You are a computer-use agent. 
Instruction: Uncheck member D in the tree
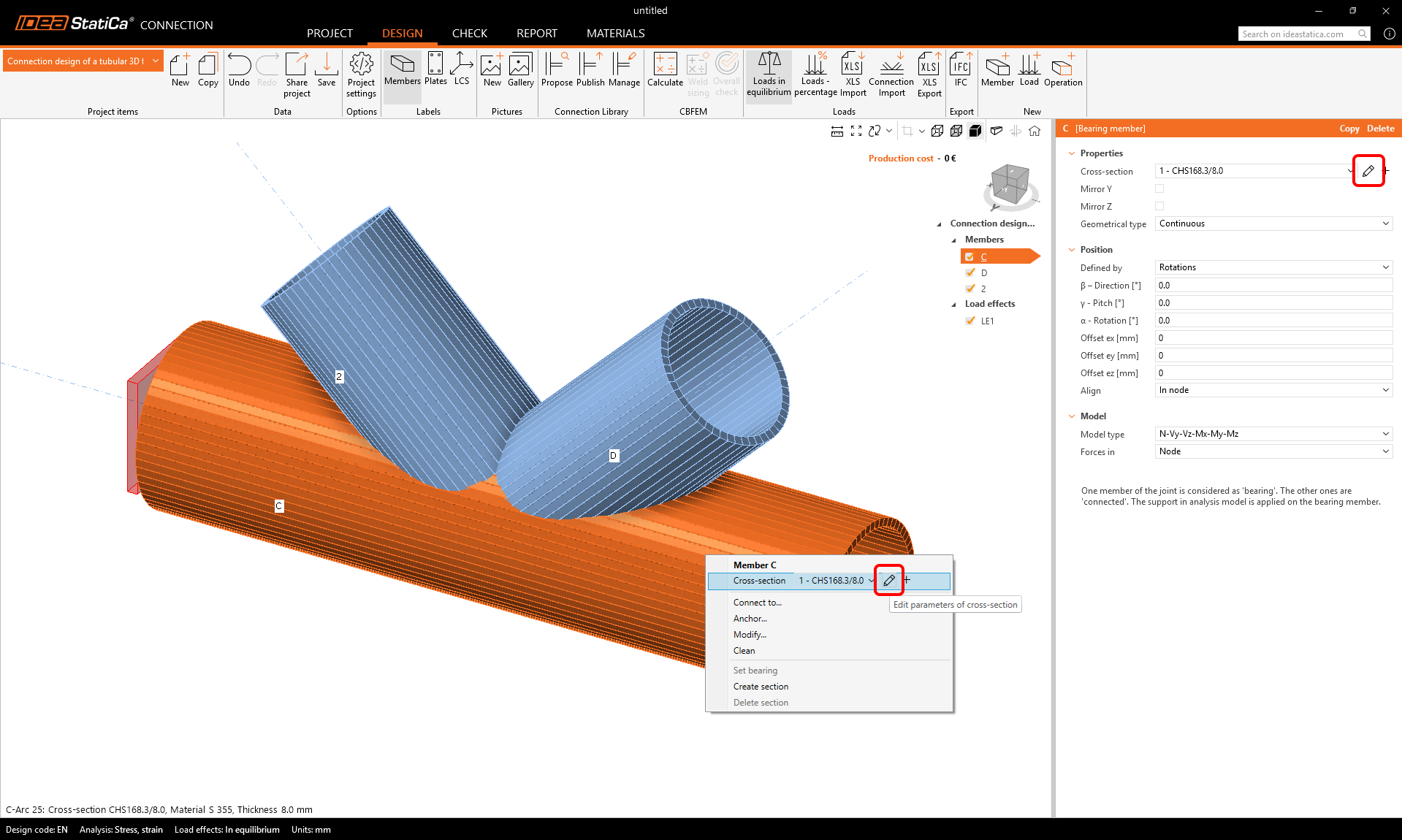coord(970,272)
